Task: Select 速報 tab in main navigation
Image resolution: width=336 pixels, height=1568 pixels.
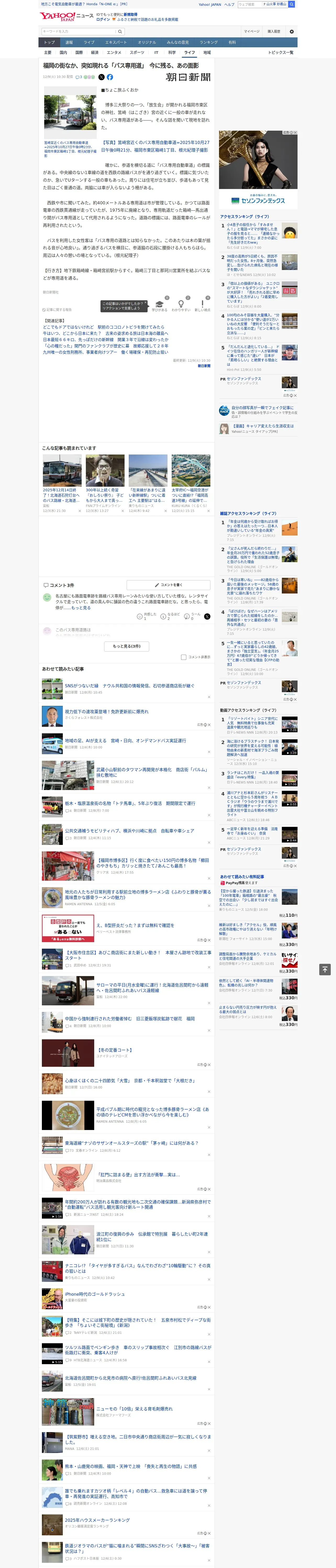Action: 69,42
